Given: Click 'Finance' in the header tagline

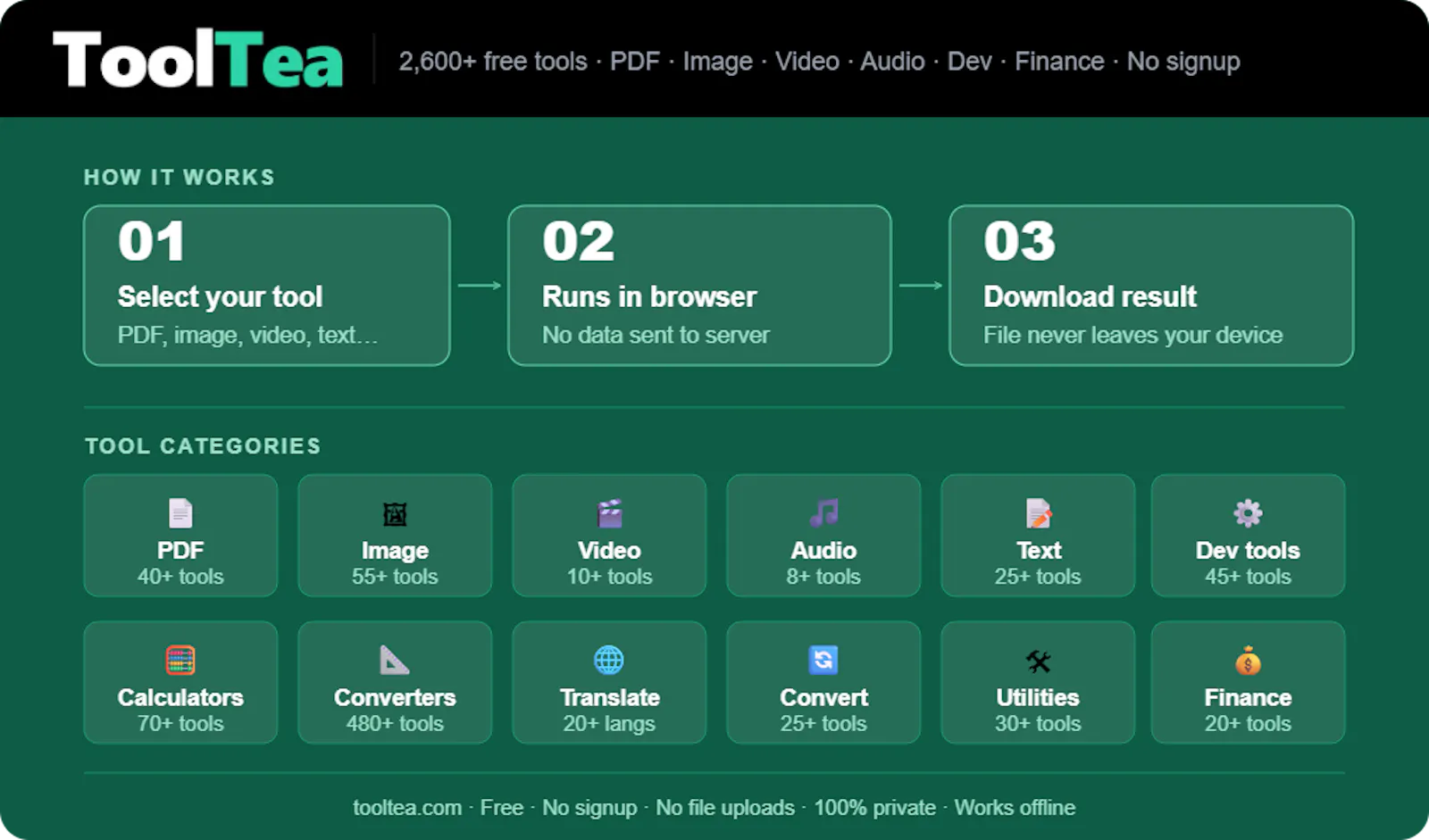Looking at the screenshot, I should (1059, 62).
